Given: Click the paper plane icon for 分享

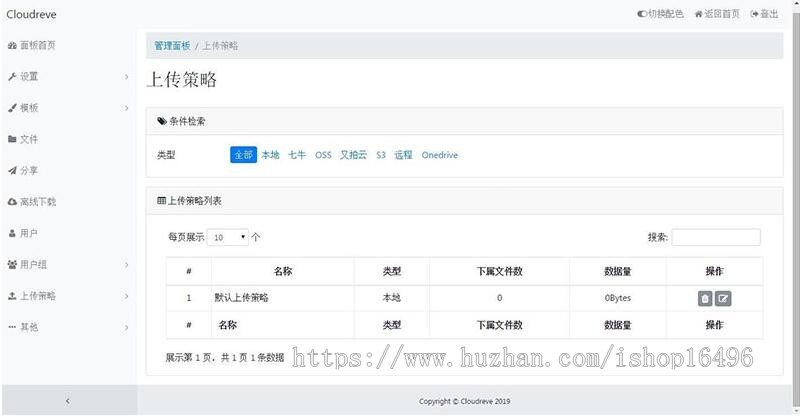Looking at the screenshot, I should click(x=12, y=170).
